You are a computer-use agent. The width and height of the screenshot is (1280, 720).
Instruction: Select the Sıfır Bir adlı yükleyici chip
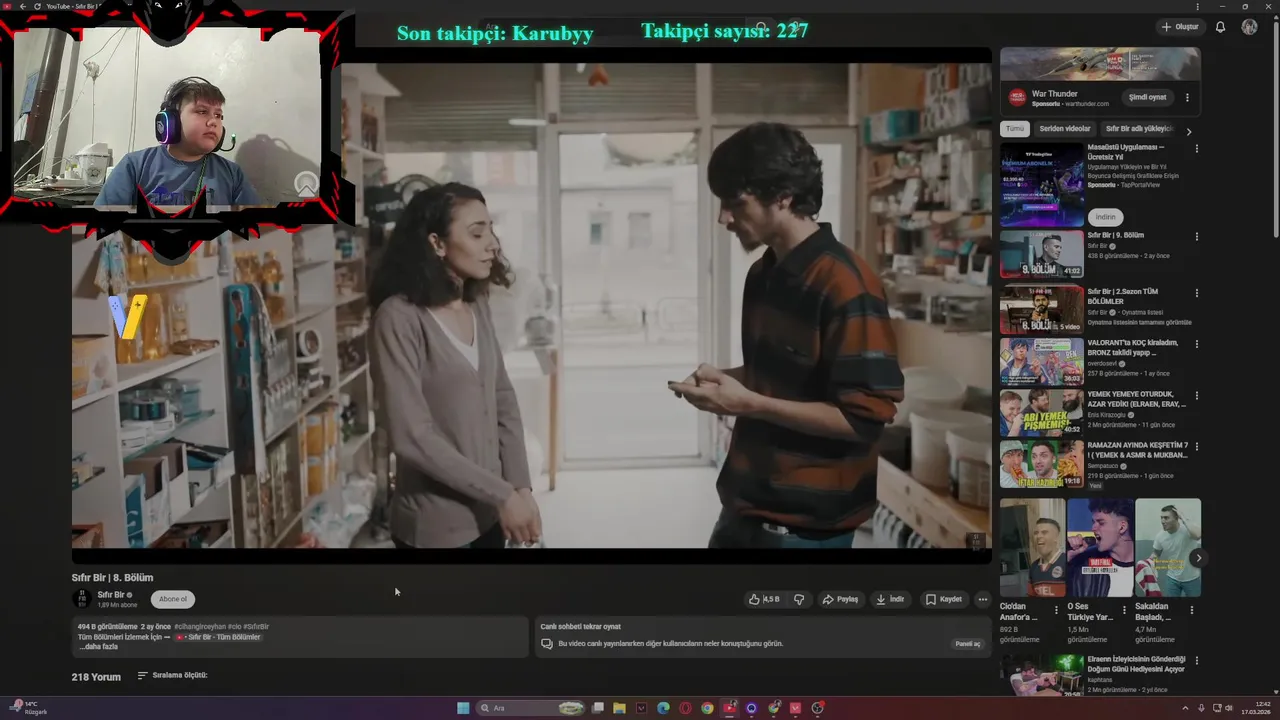click(1138, 129)
